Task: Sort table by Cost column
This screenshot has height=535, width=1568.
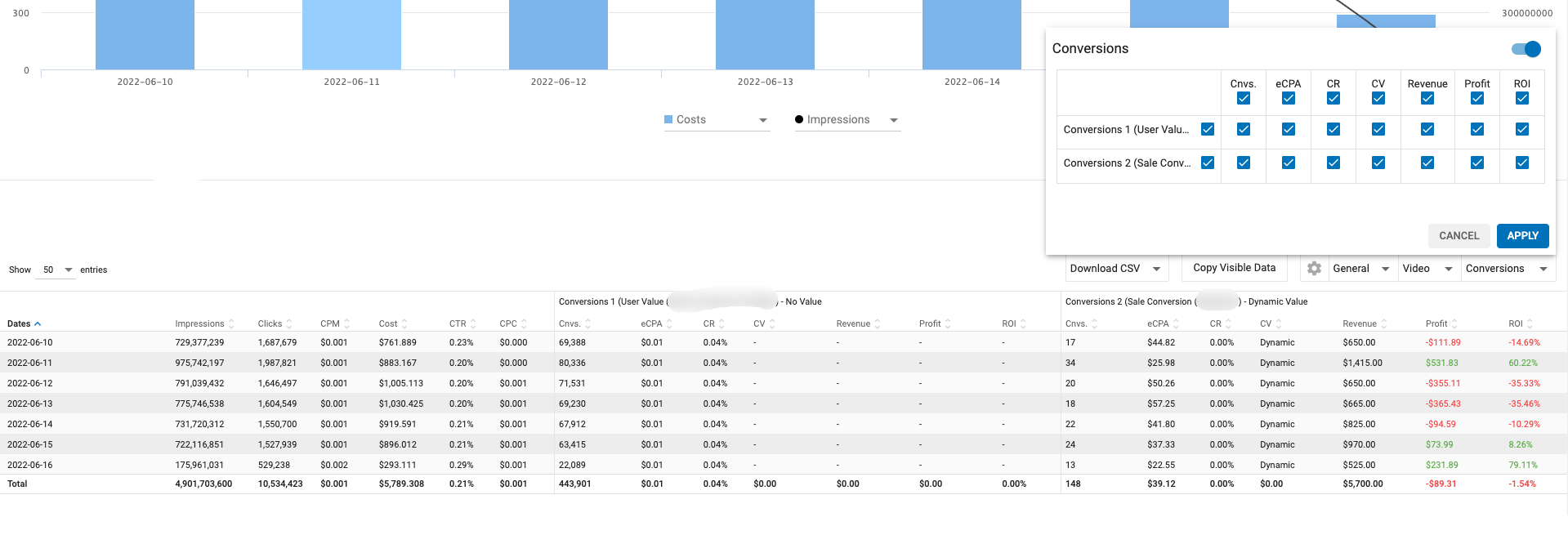Action: (x=404, y=324)
